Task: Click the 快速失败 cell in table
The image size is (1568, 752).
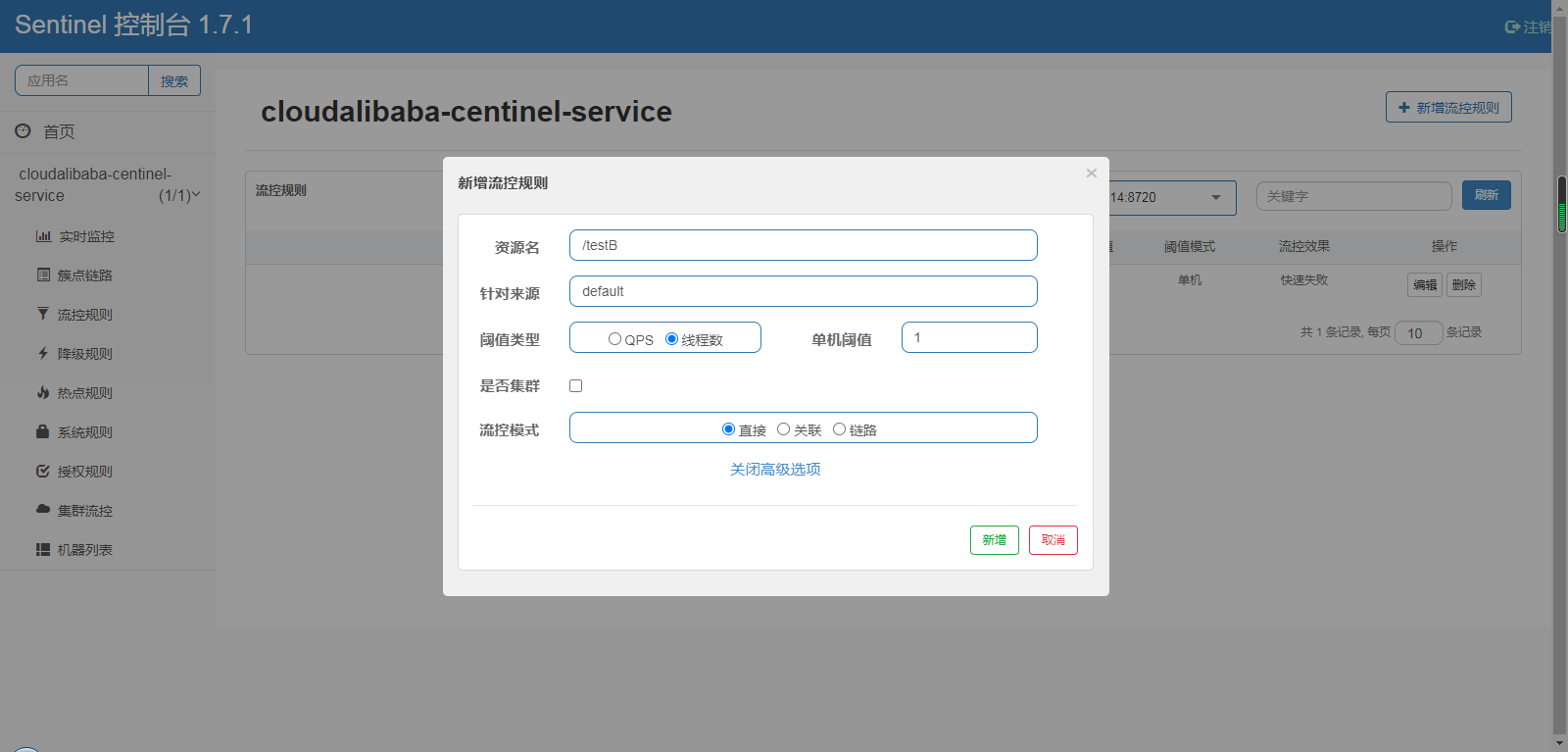Action: point(1304,280)
